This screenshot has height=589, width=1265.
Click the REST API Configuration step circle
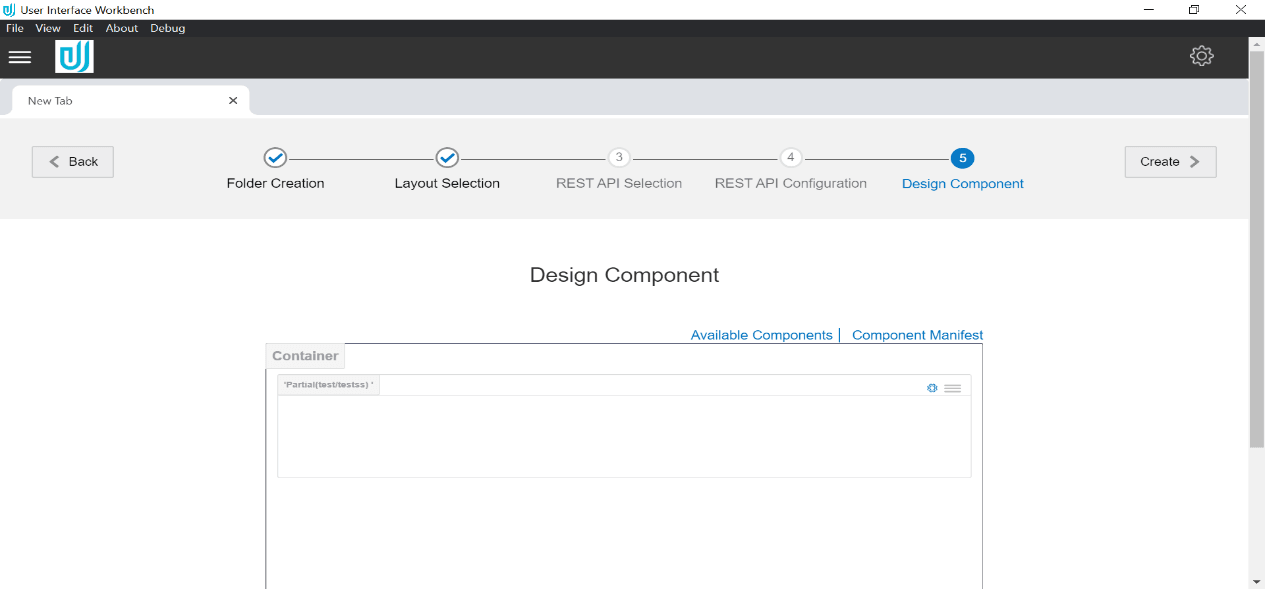[790, 157]
